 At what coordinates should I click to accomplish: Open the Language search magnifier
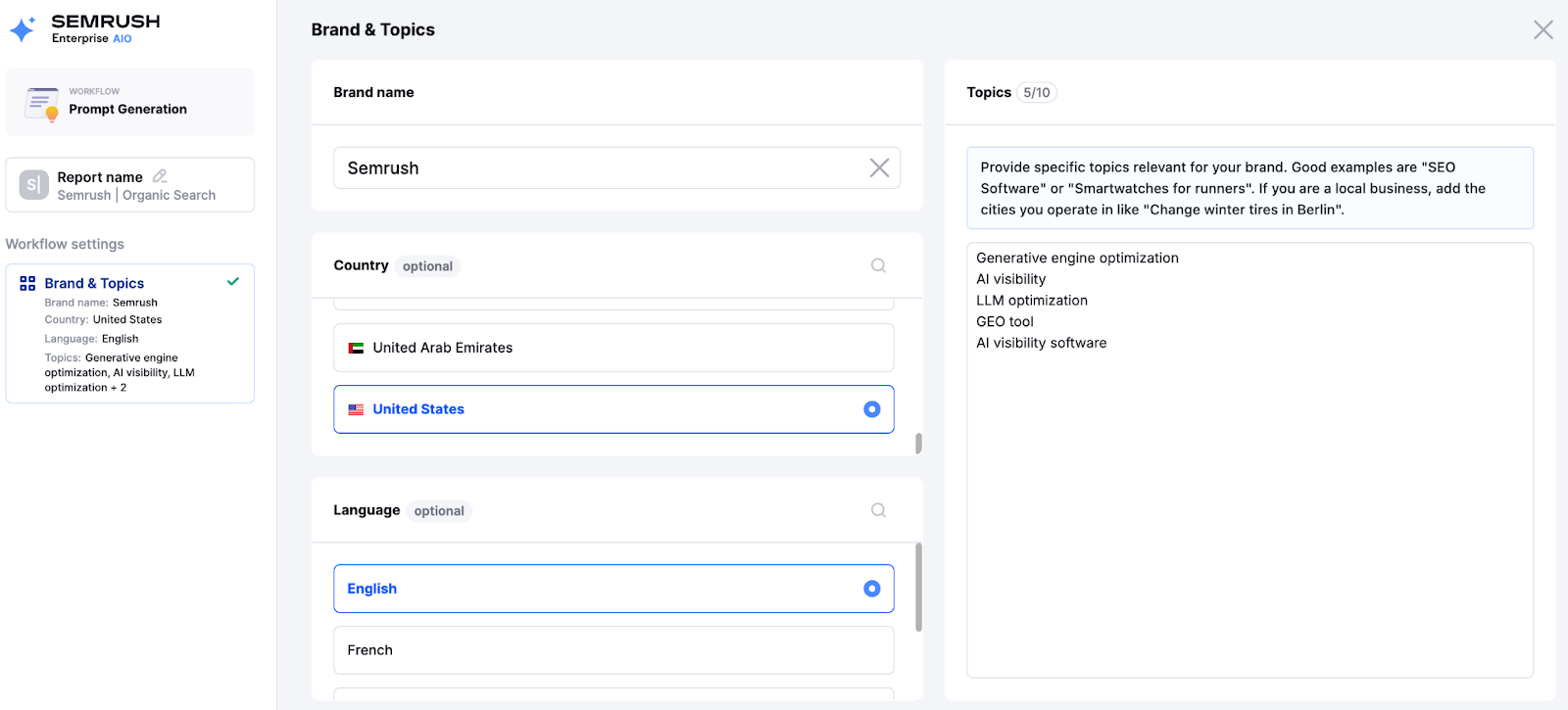(878, 510)
